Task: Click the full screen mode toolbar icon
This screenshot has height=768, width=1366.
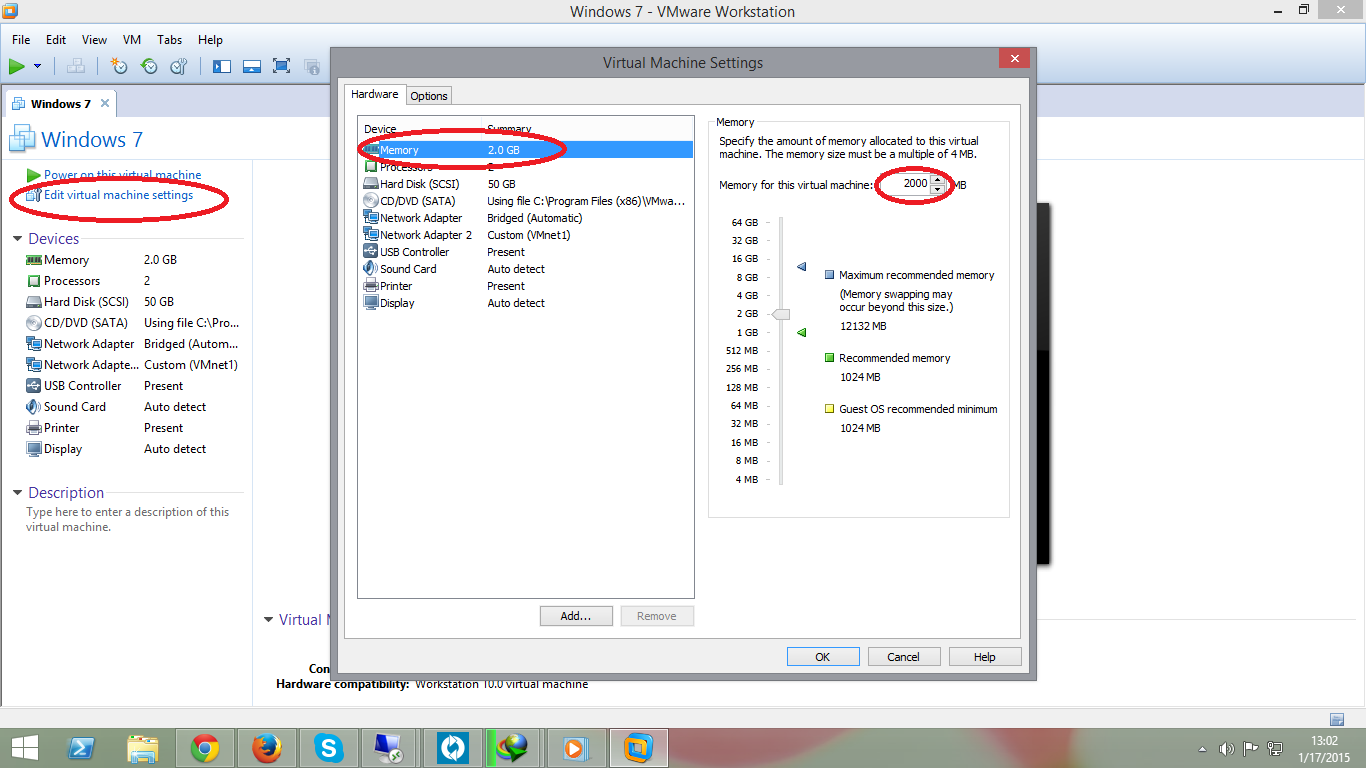Action: pyautogui.click(x=282, y=66)
